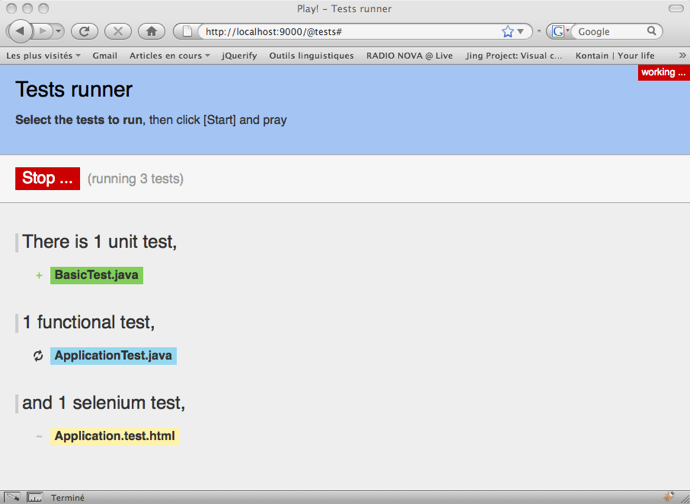This screenshot has height=504, width=690.
Task: Expand BasicTest.java results with plus sign
Action: pyautogui.click(x=39, y=275)
